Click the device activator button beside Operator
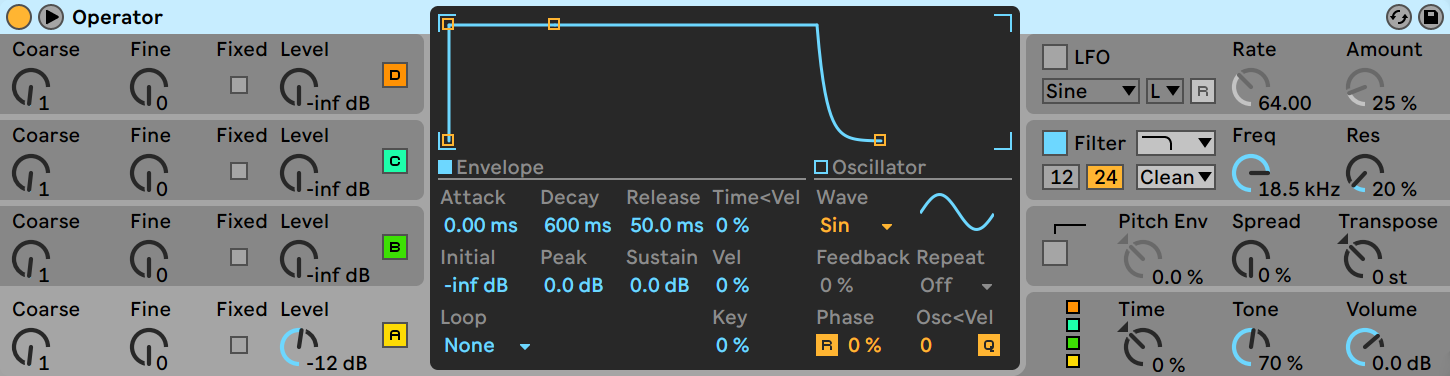 [19, 17]
